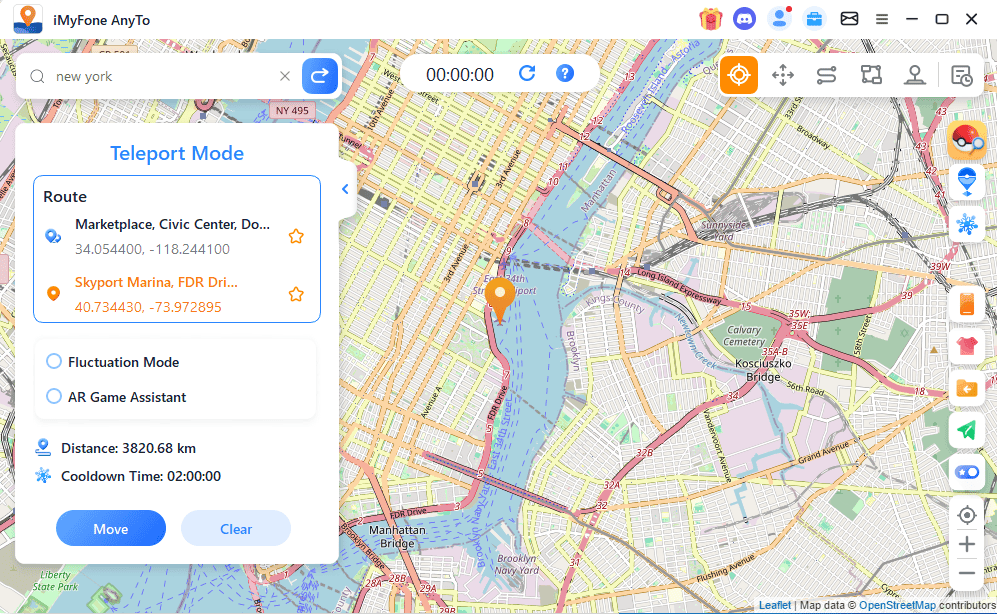Click the blue map pin sidebar icon
This screenshot has width=997, height=614.
(966, 182)
